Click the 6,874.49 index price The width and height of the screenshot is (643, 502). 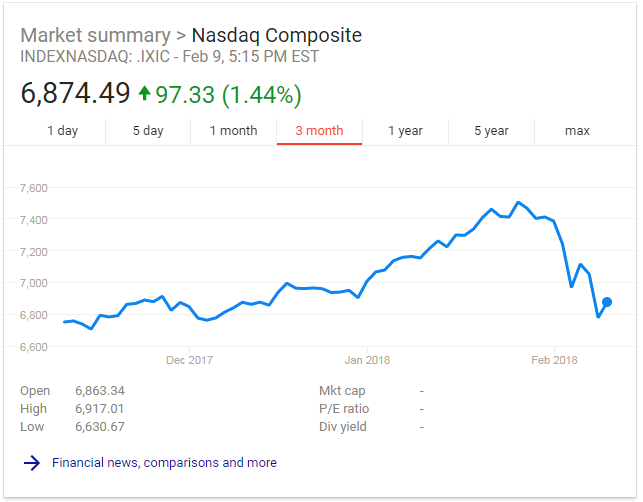click(x=75, y=94)
